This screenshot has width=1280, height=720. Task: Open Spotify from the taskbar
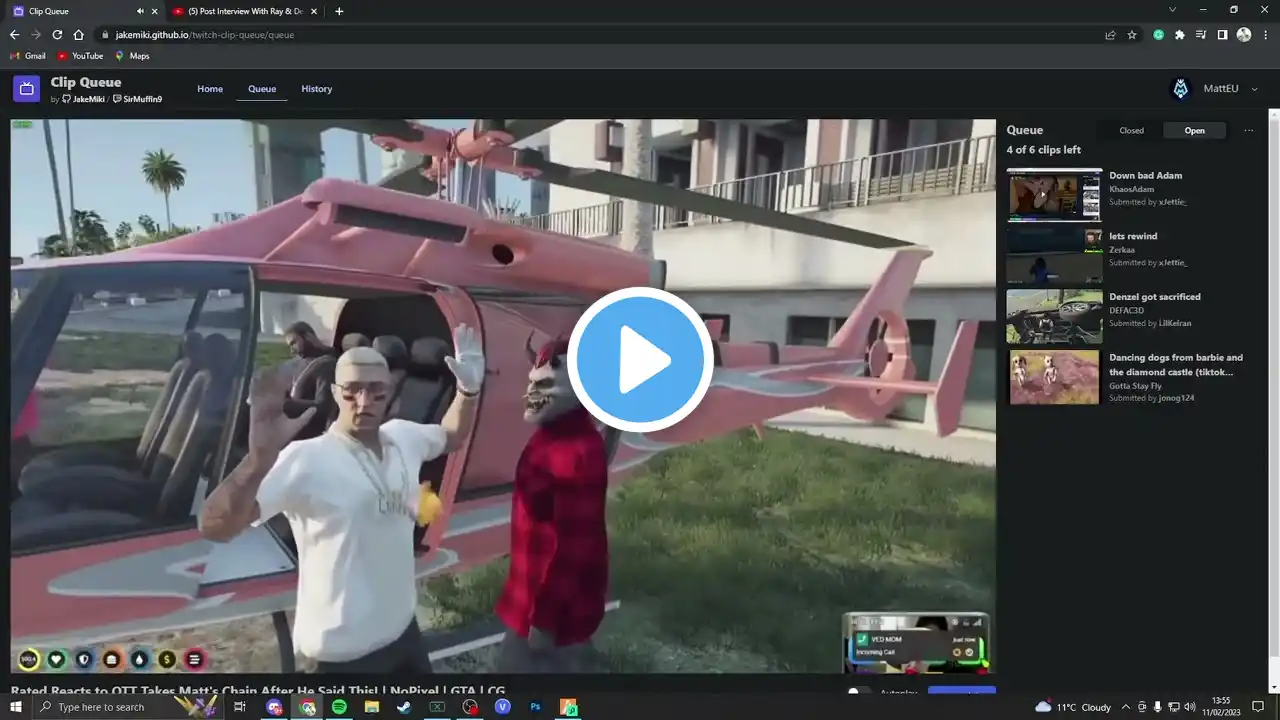339,707
